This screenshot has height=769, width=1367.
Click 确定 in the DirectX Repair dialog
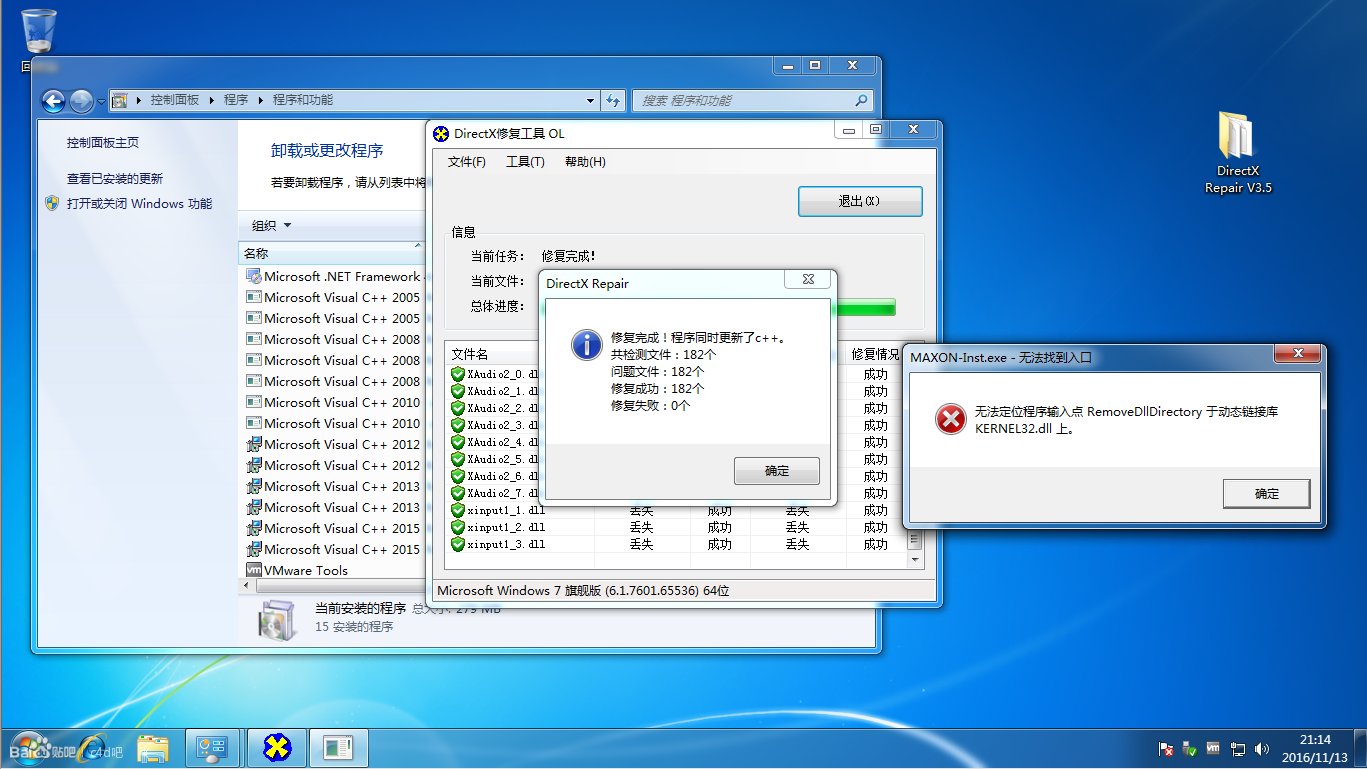tap(777, 471)
